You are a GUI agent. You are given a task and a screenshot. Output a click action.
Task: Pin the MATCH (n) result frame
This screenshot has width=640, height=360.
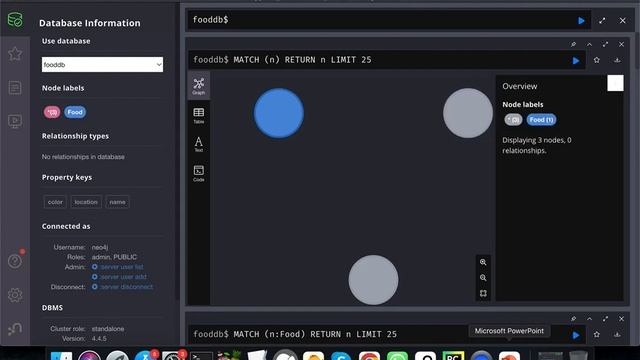coord(573,44)
